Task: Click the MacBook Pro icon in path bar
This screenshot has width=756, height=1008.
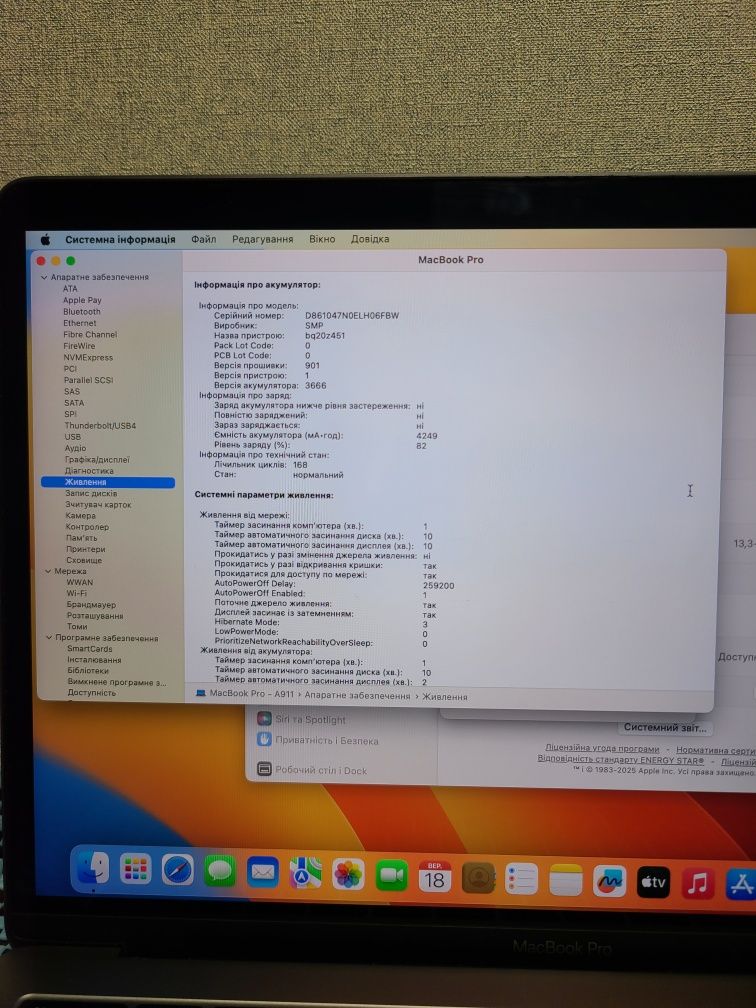Action: click(201, 693)
